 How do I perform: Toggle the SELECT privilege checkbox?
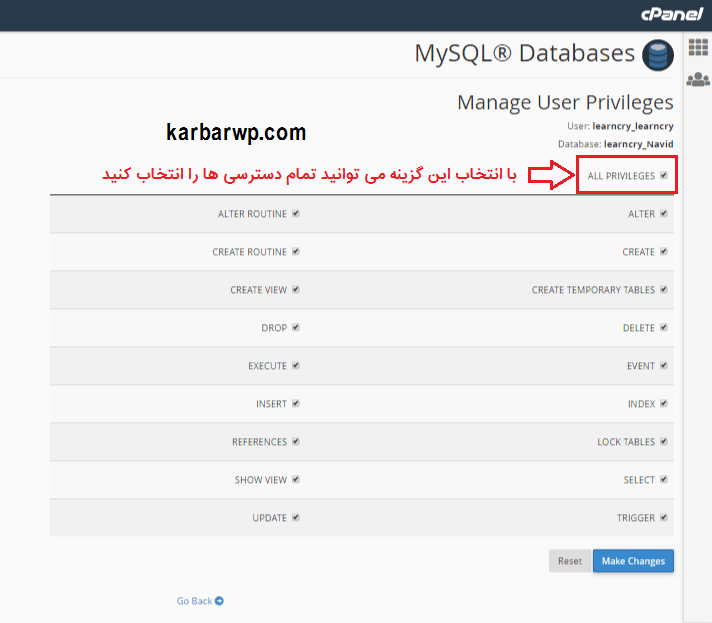(664, 479)
